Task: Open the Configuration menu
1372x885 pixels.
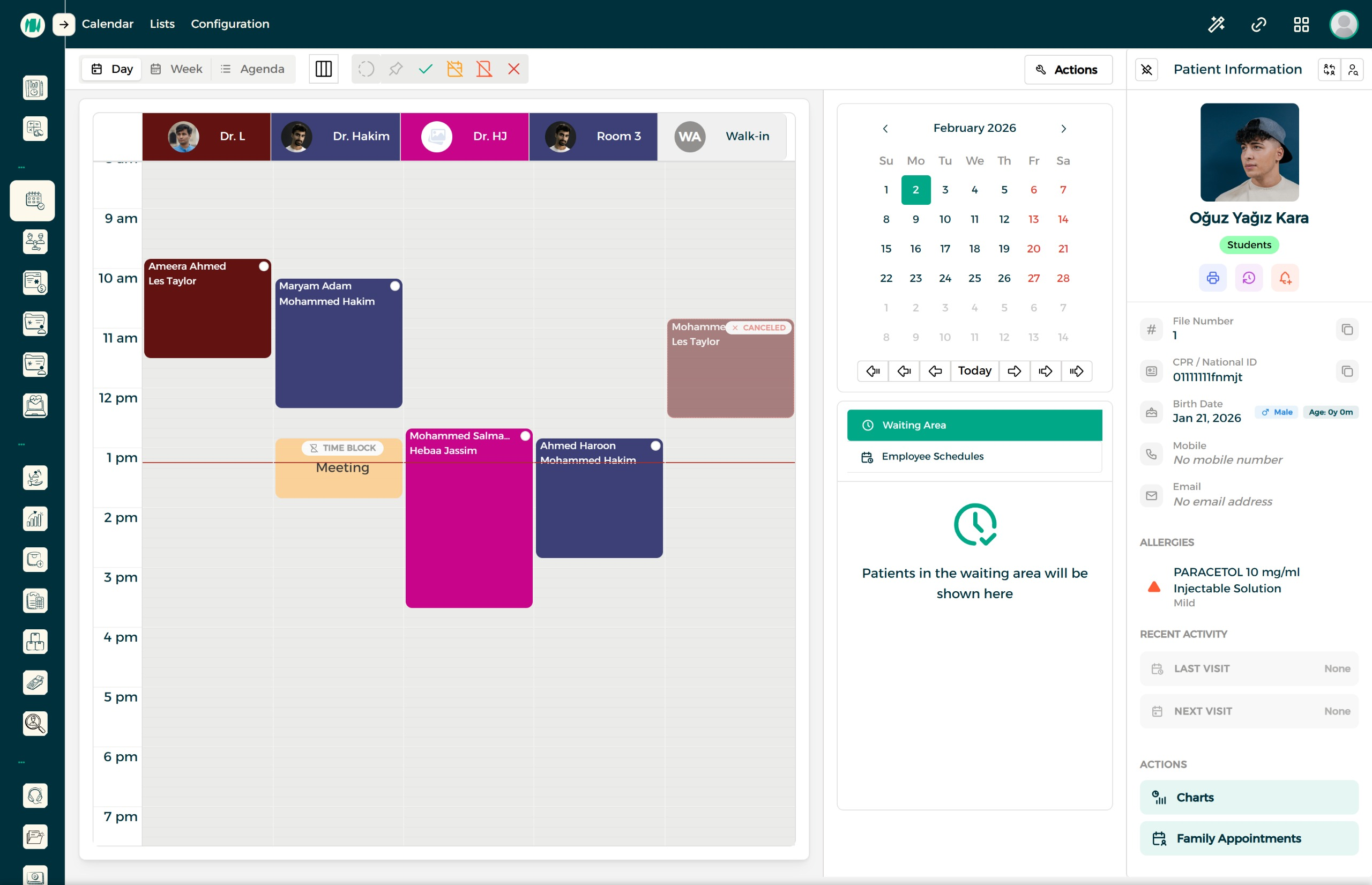Action: [230, 24]
